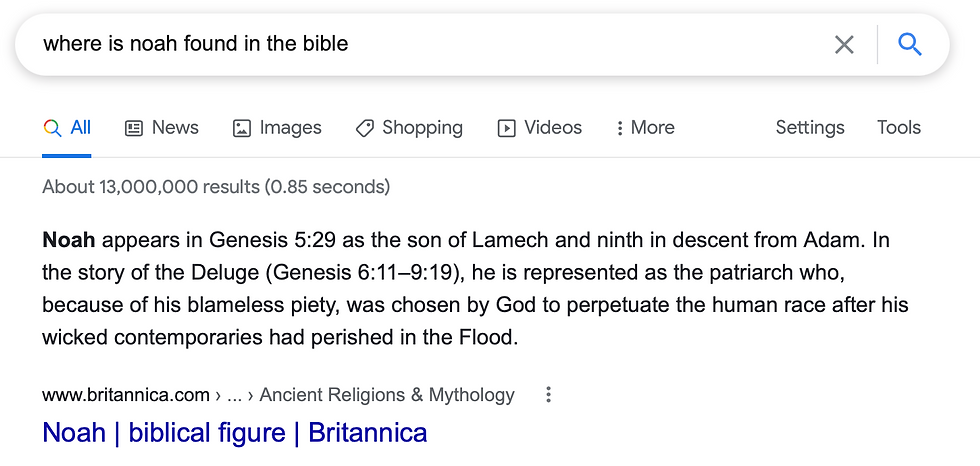Open the "Noah | biblical figure | Britannica" link
This screenshot has width=980, height=466.
(235, 433)
